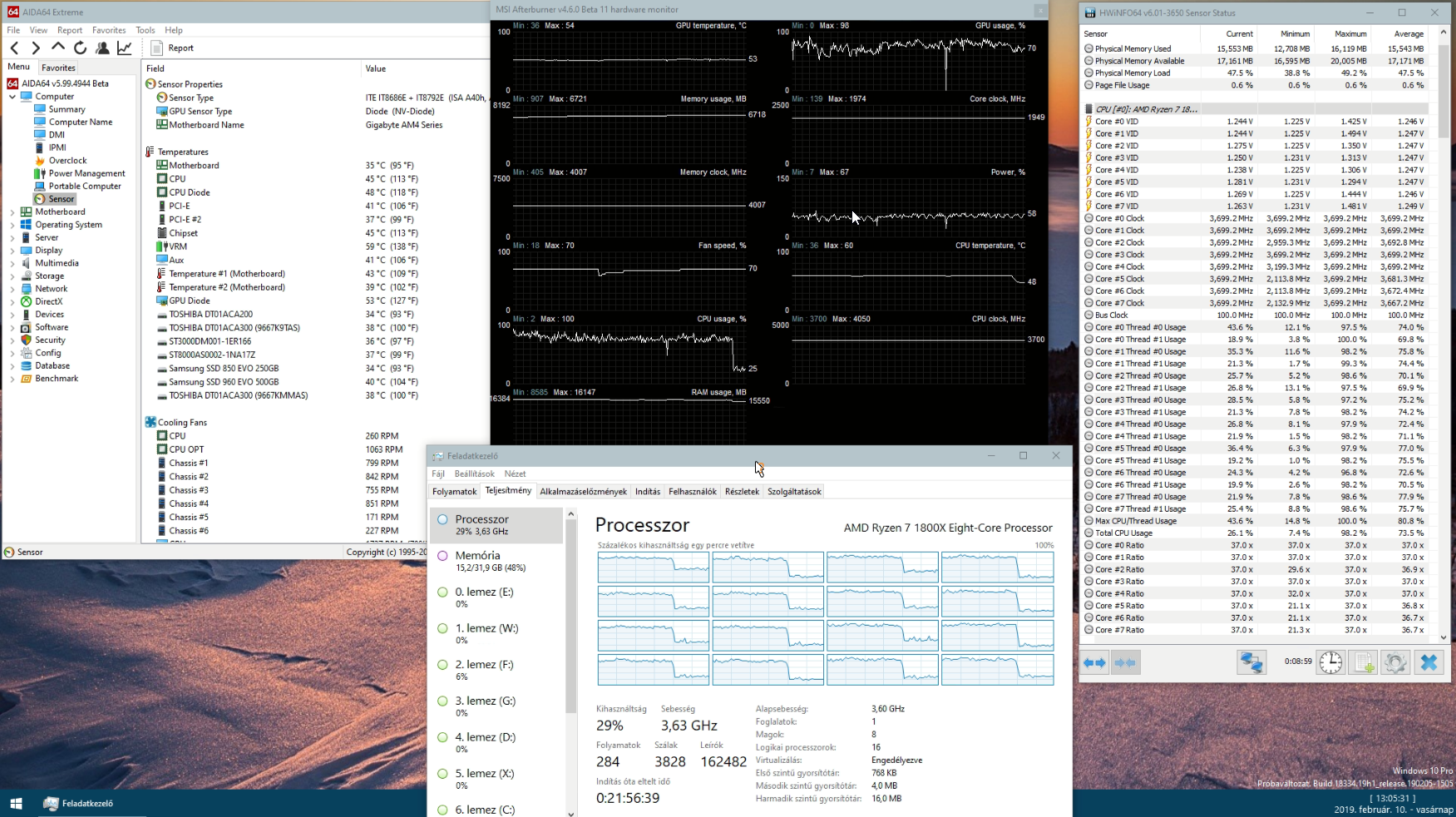The height and width of the screenshot is (817, 1456).
Task: Click the Report button in AIDA64
Action: [x=172, y=48]
